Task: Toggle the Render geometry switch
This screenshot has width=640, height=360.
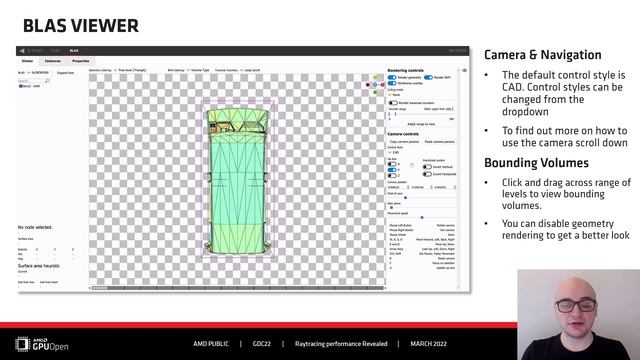Action: [392, 77]
